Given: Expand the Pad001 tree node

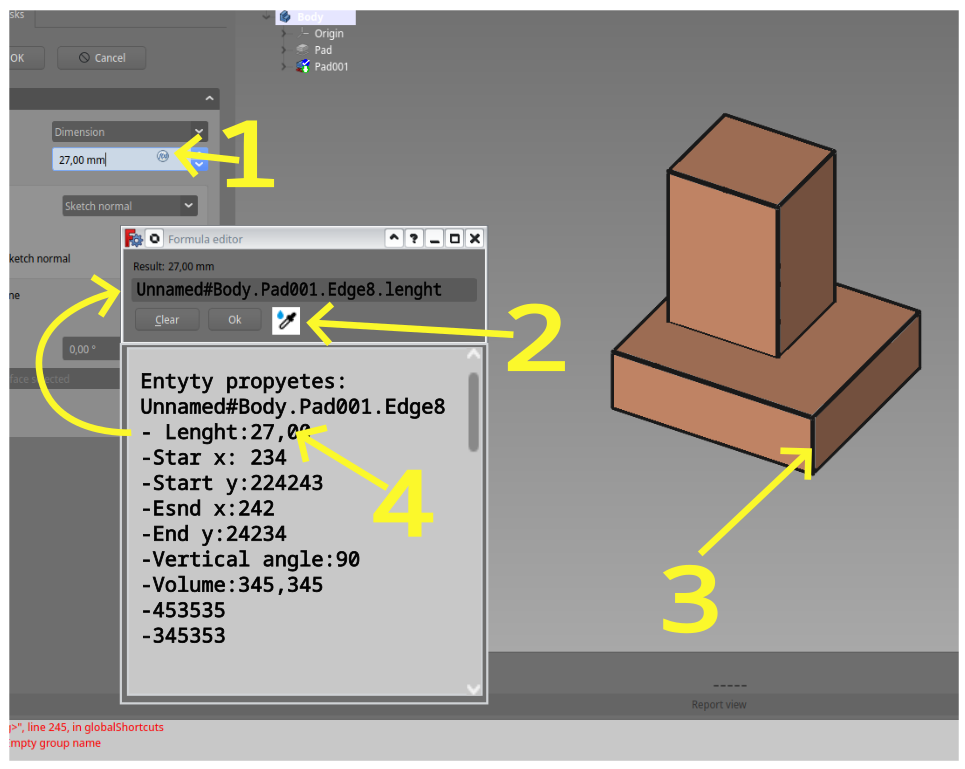Looking at the screenshot, I should pos(284,66).
